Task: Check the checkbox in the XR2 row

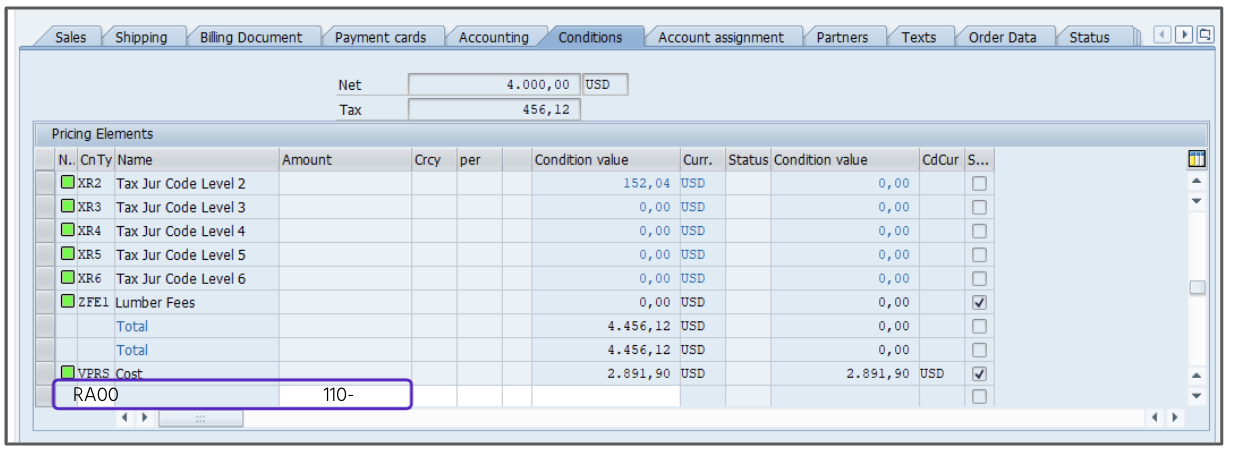Action: coord(979,184)
